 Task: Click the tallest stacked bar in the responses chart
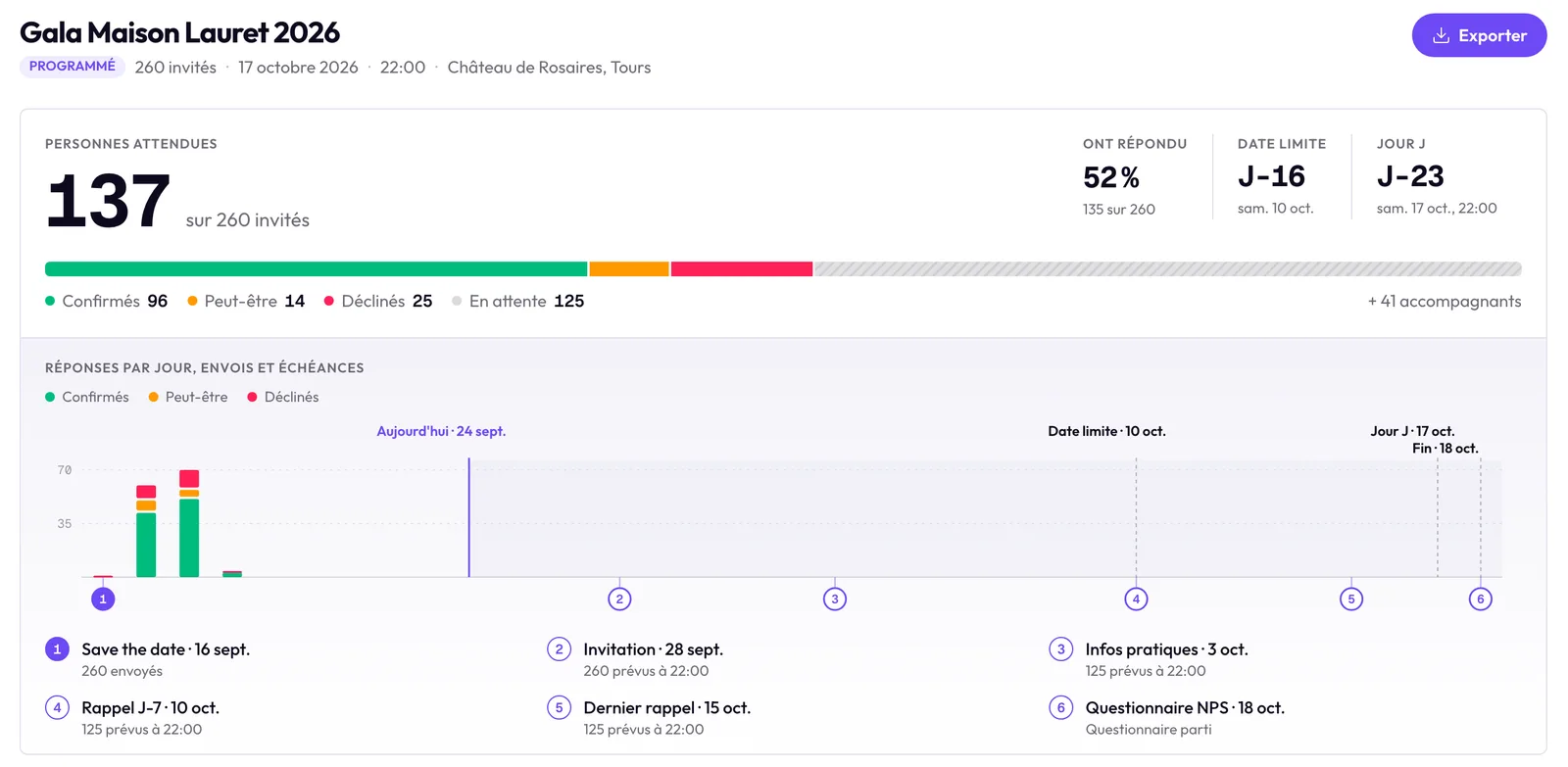189,523
